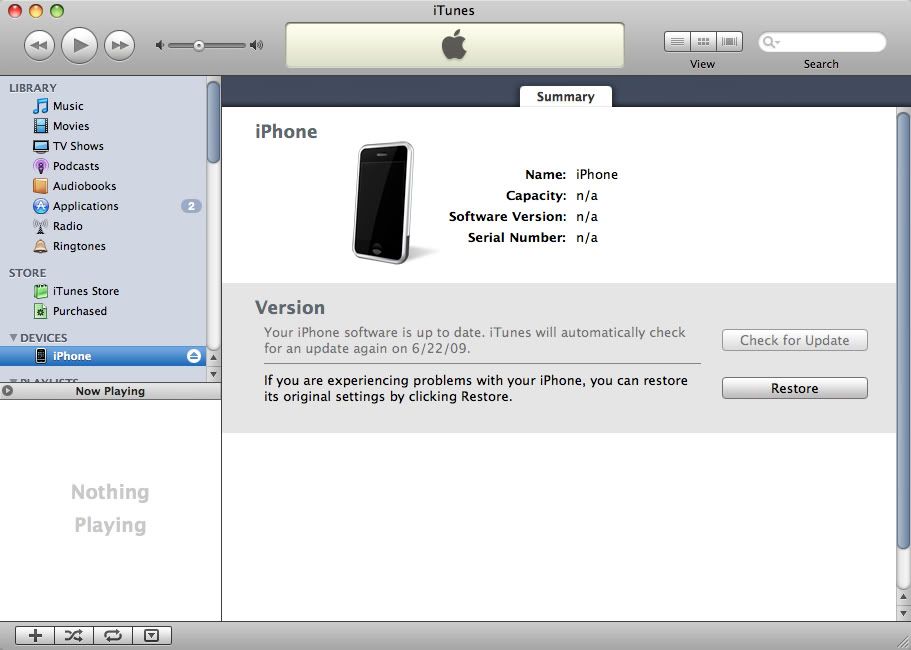Click the low volume speaker icon
The height and width of the screenshot is (650, 911).
click(x=160, y=45)
